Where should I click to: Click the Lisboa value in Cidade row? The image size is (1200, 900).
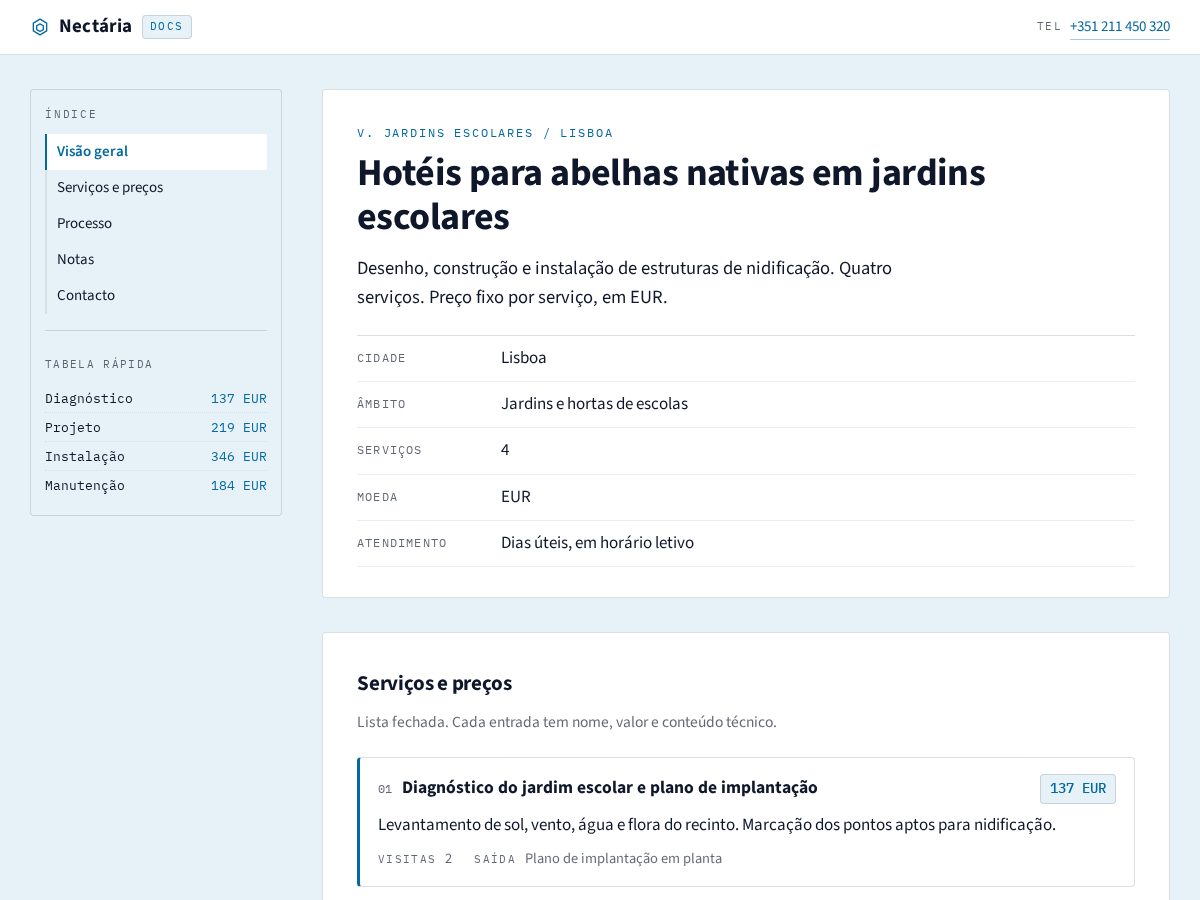coord(524,358)
